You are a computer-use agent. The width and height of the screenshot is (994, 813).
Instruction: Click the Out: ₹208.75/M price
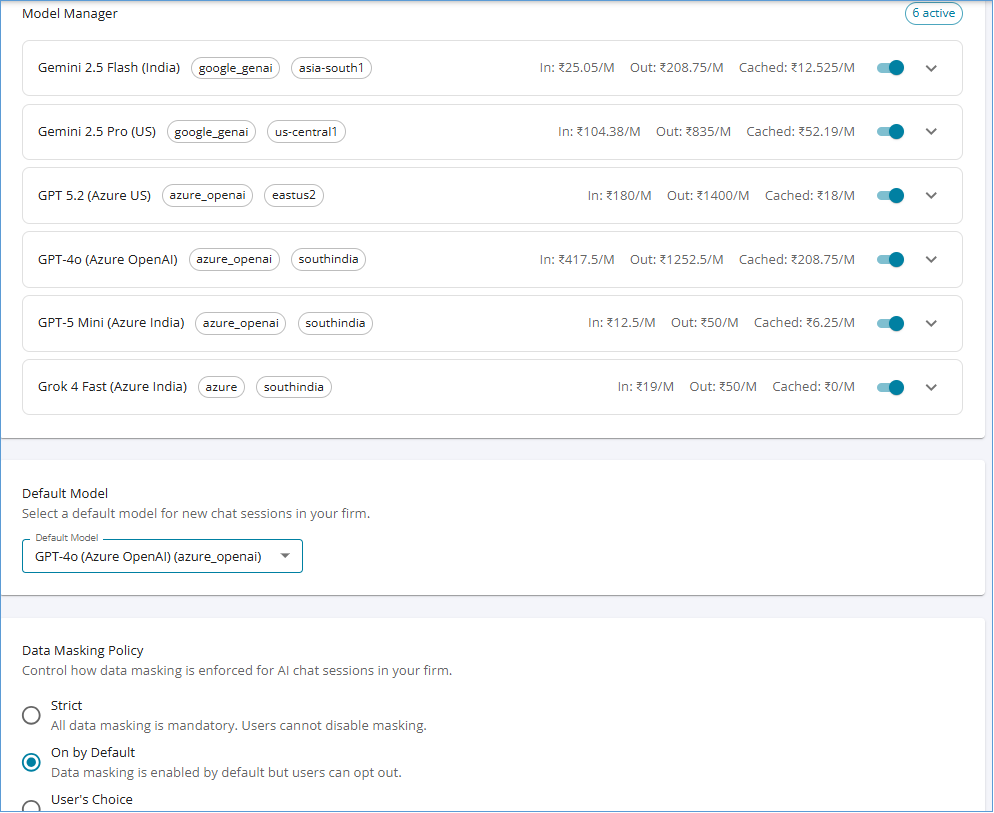point(676,67)
